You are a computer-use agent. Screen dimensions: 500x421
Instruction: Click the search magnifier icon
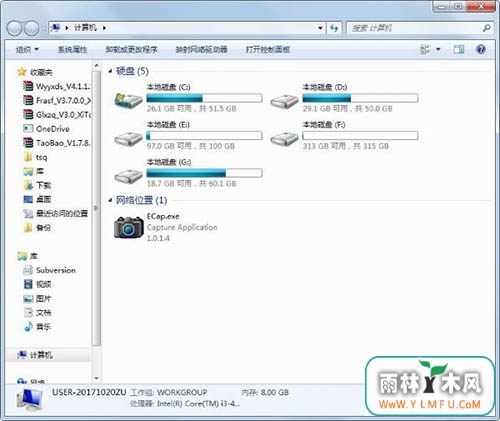click(x=487, y=28)
